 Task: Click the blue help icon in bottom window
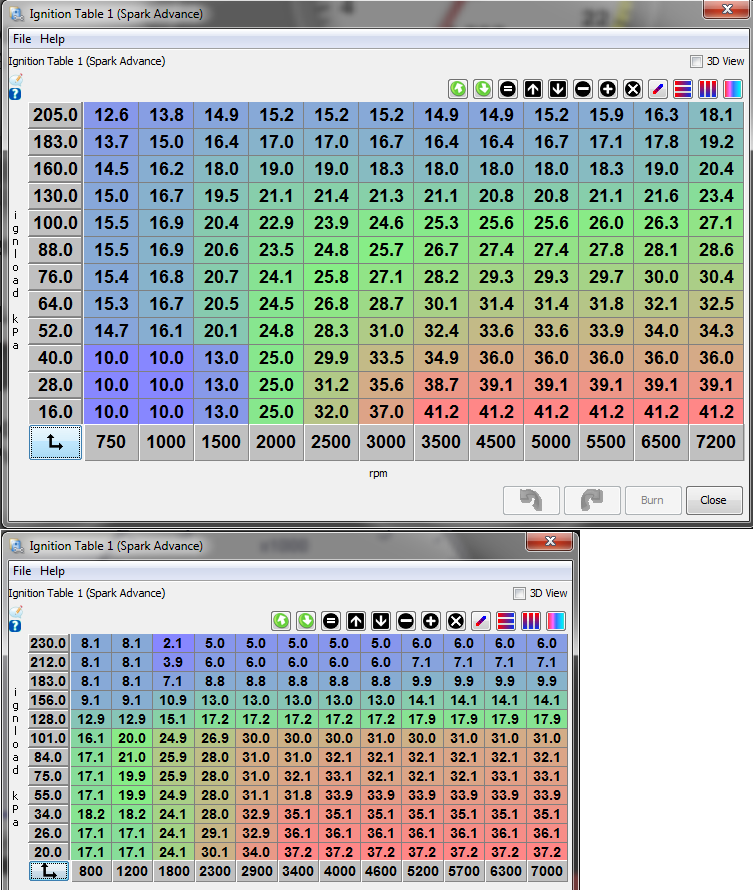point(15,626)
